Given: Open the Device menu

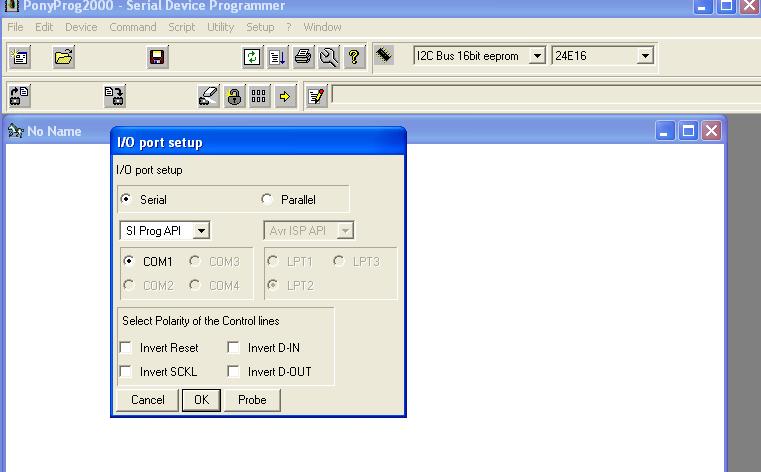Looking at the screenshot, I should [x=81, y=27].
